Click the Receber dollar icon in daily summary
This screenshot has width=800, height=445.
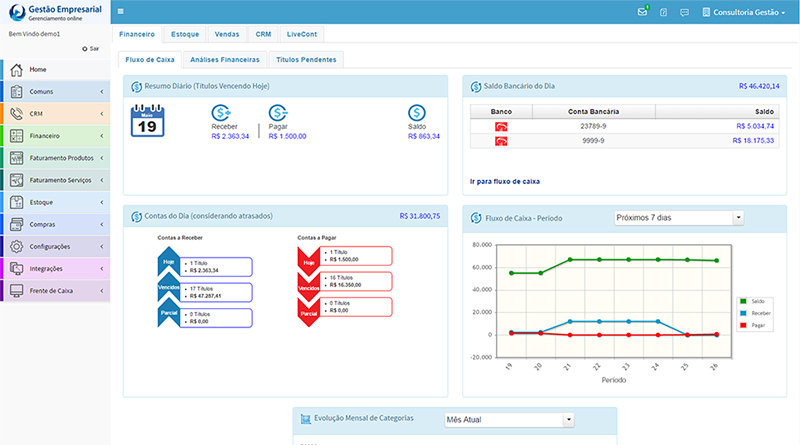tap(221, 113)
